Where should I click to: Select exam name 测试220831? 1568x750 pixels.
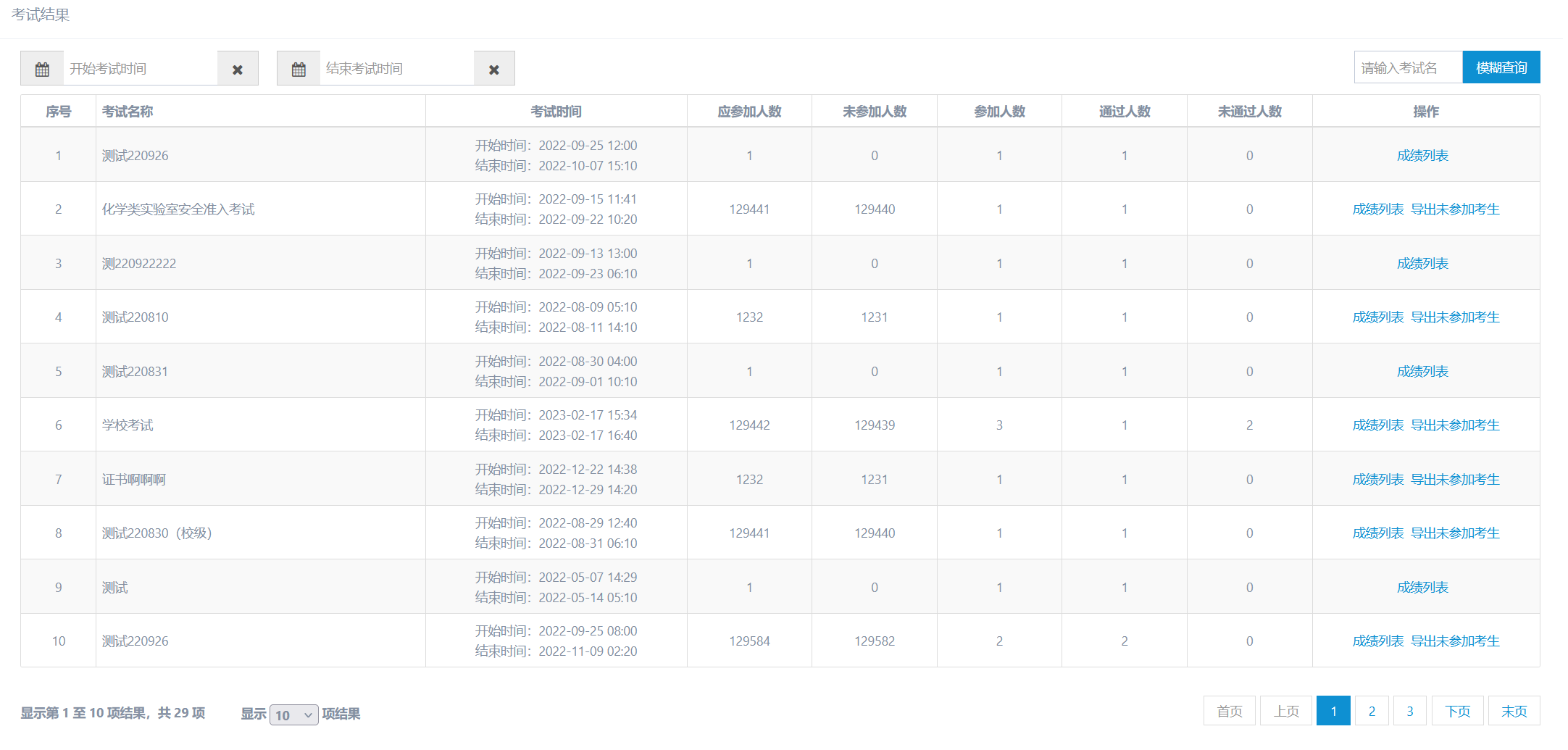[135, 371]
